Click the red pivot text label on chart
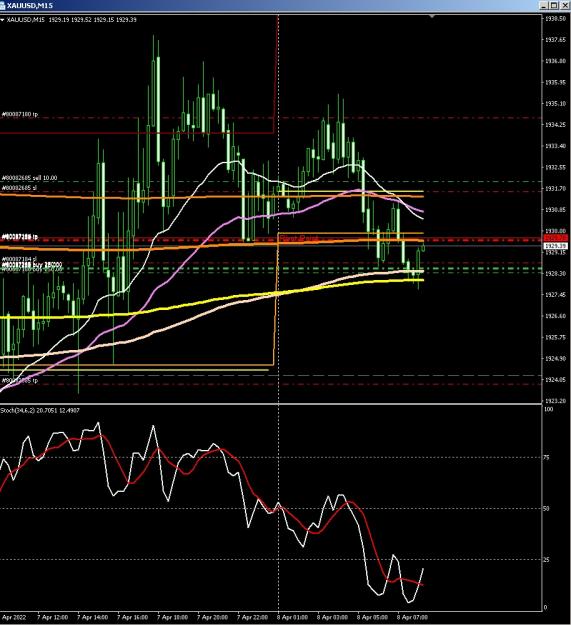Screen dimensions: 571x625 299,238
